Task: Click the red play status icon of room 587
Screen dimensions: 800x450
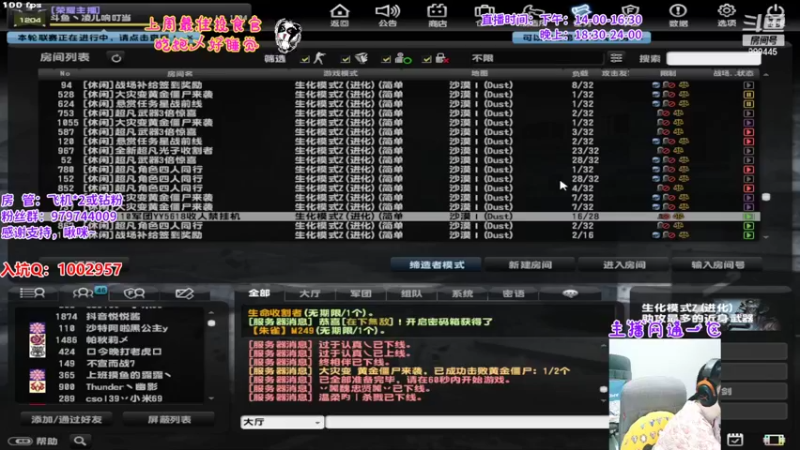Action: click(748, 132)
